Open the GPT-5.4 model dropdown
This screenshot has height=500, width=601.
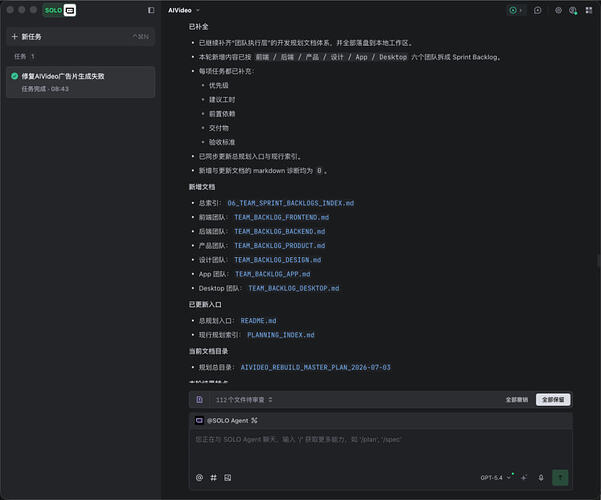click(x=496, y=477)
